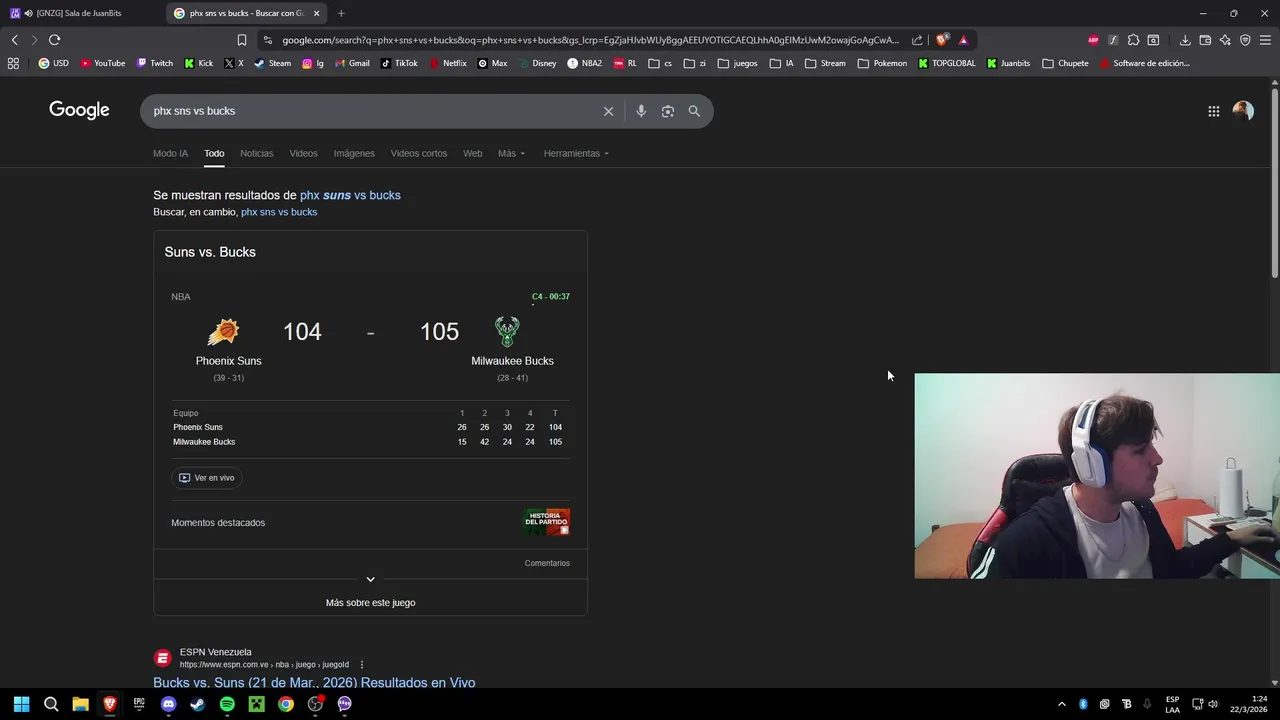Open the Google account avatar
1280x720 pixels.
click(1243, 111)
